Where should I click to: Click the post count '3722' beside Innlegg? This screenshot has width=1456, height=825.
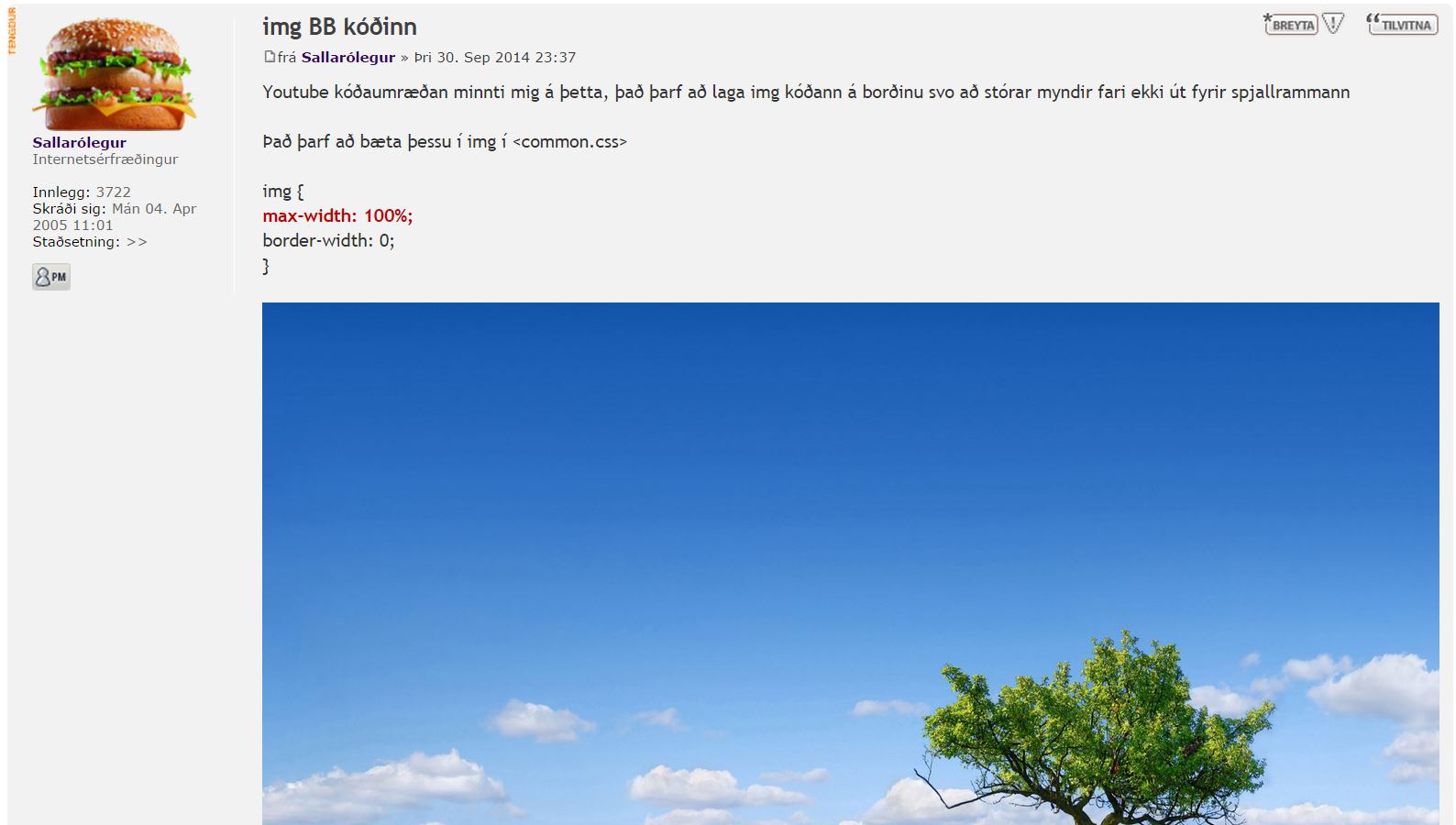pos(114,192)
